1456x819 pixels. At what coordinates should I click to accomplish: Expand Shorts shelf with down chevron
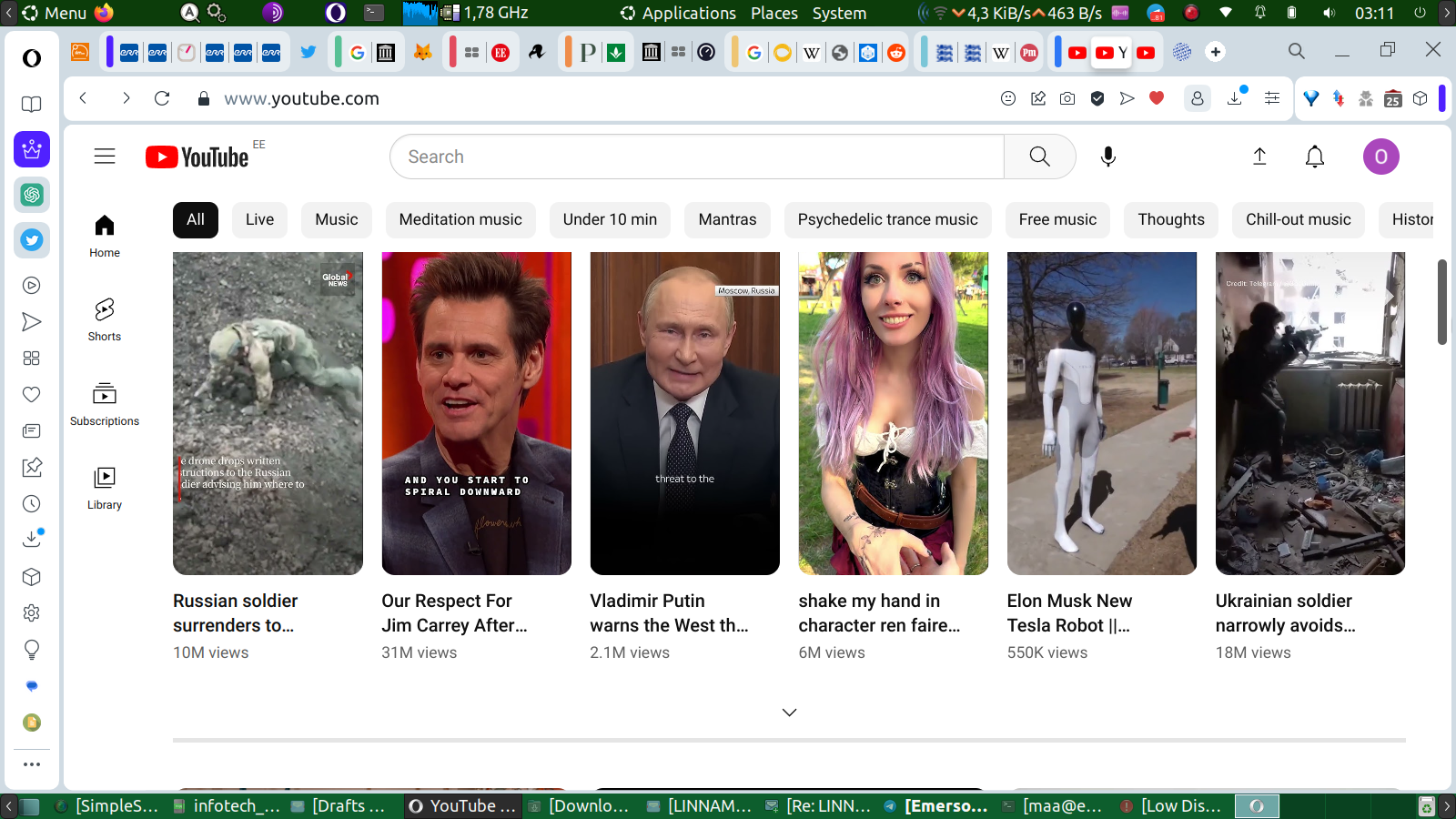(x=789, y=713)
